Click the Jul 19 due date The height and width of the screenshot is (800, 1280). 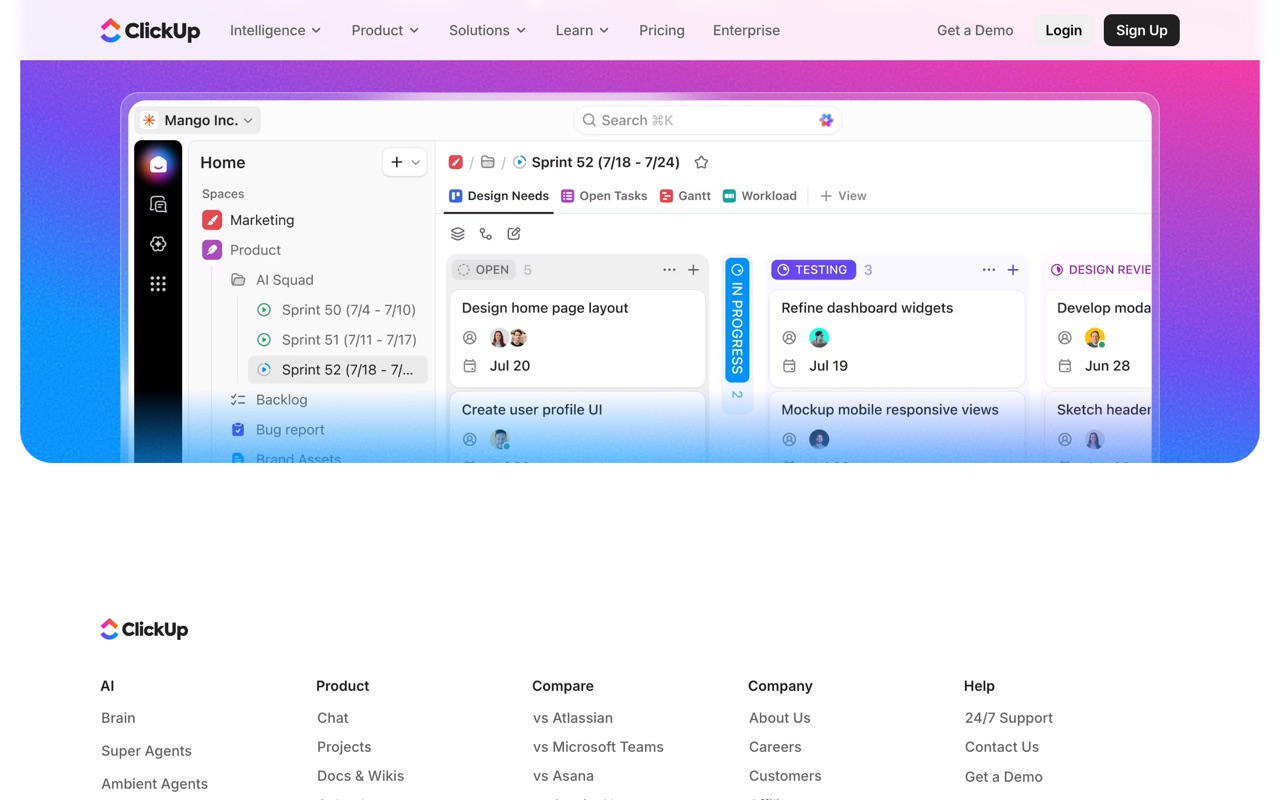click(828, 366)
